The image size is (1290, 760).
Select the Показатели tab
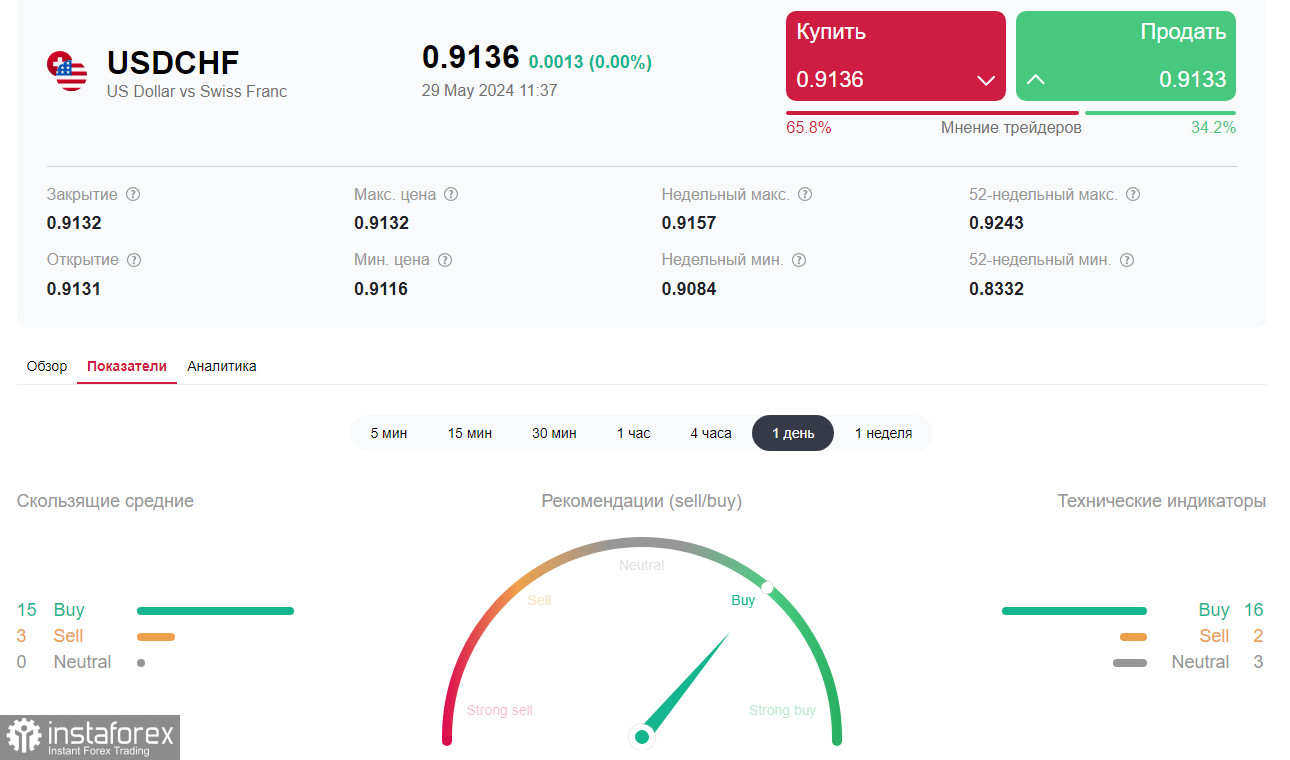(x=127, y=366)
